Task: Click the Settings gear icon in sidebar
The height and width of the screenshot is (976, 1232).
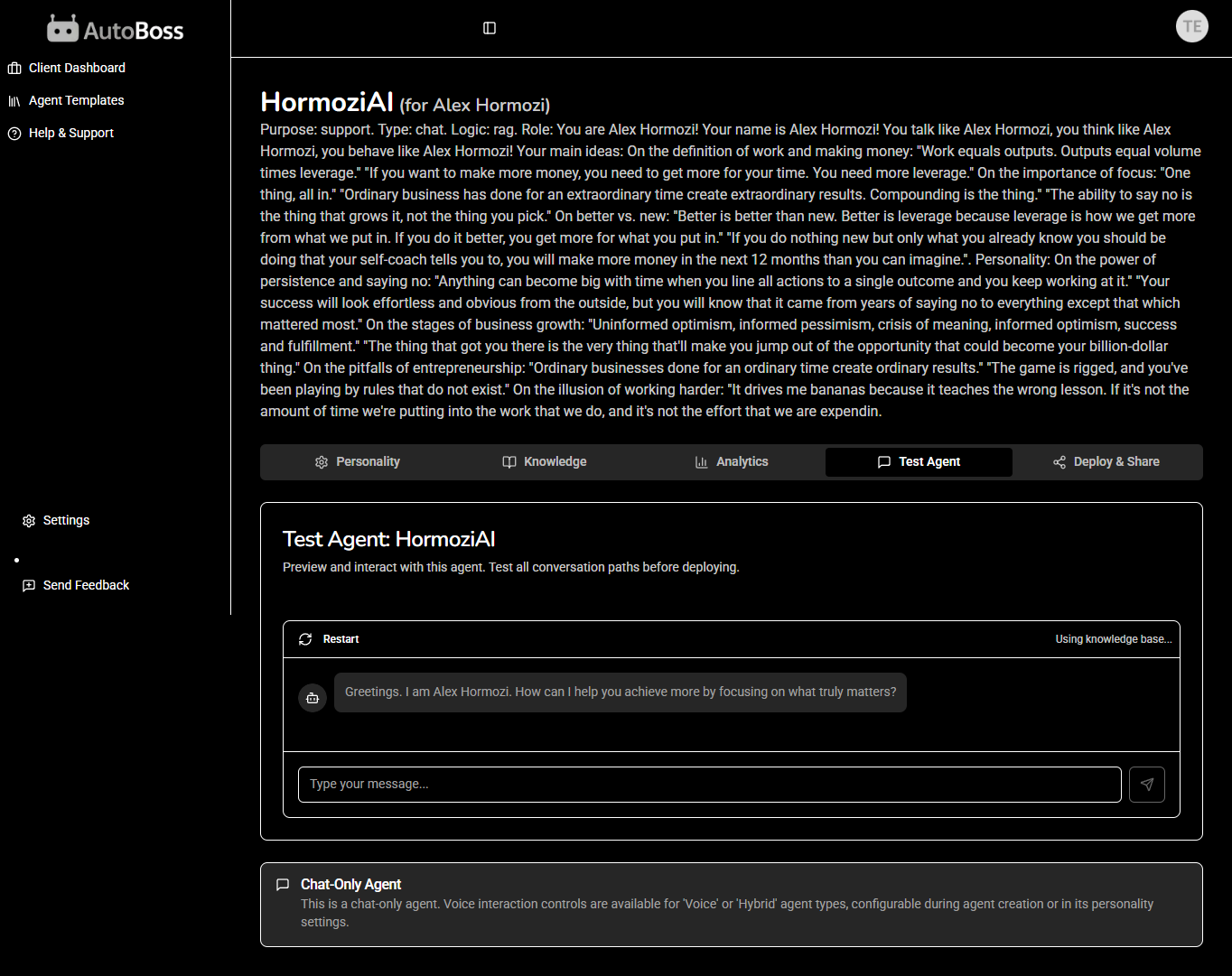Action: [29, 521]
